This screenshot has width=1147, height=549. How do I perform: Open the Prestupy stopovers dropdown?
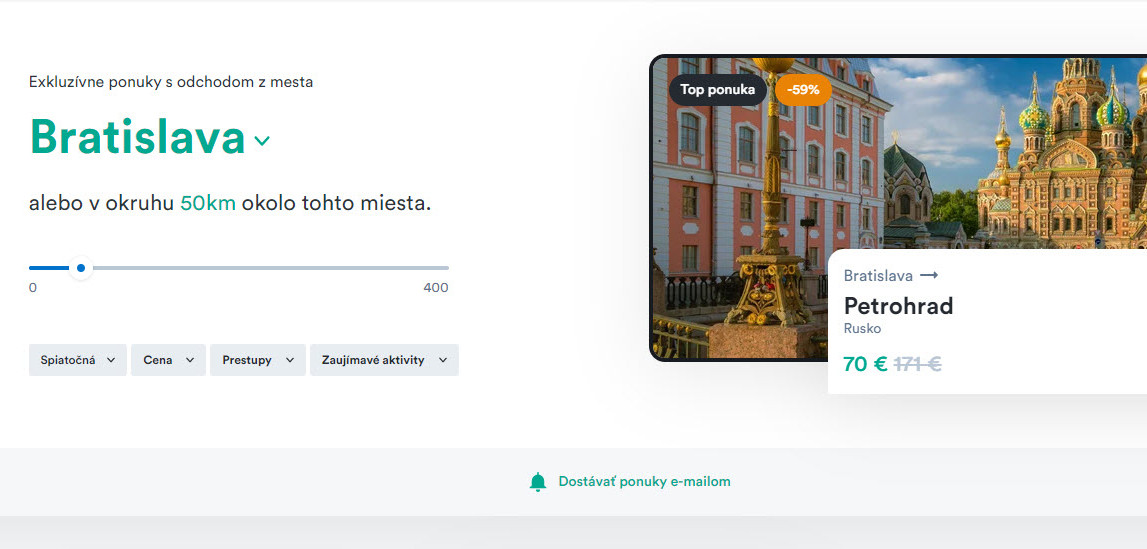point(257,360)
